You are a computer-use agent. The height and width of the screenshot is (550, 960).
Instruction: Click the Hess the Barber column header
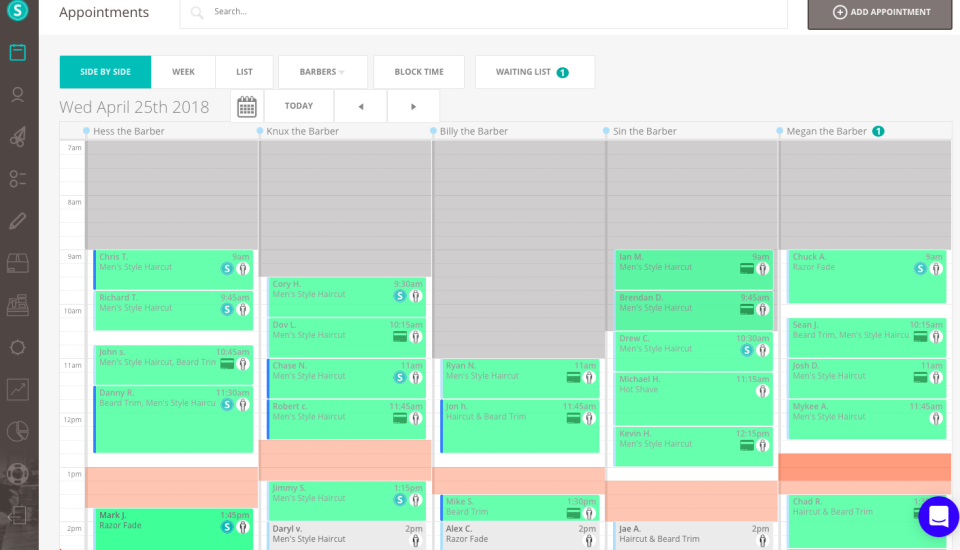tap(129, 131)
